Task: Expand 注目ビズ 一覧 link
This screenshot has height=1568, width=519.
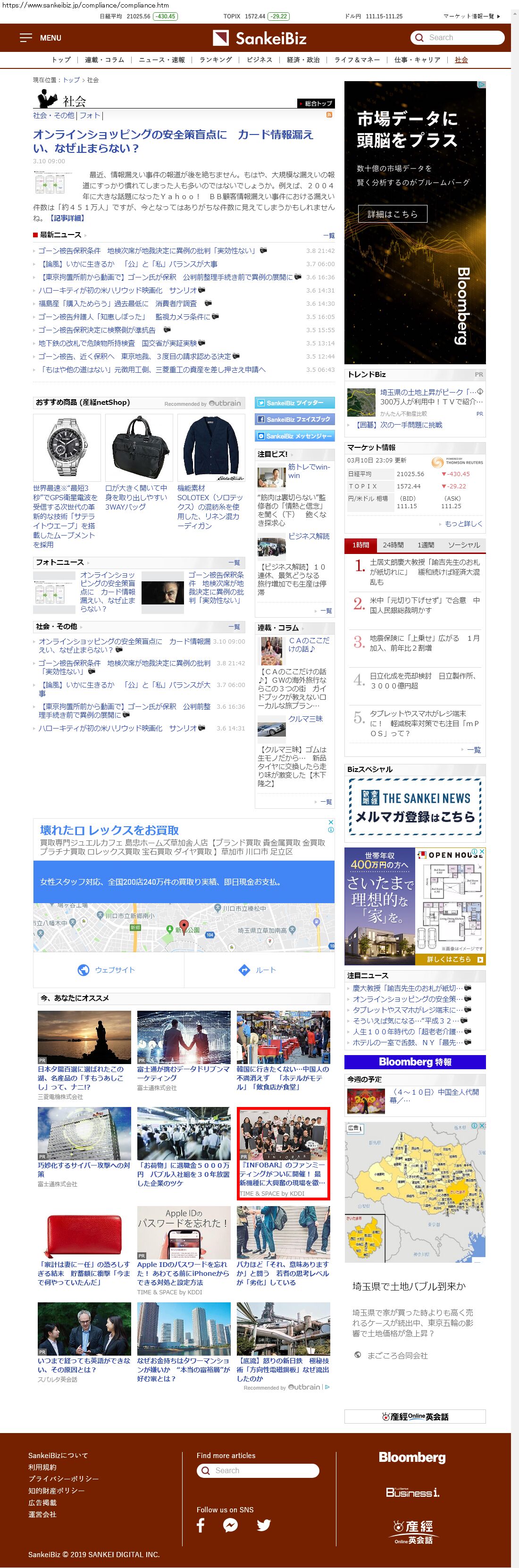Action: point(326,611)
